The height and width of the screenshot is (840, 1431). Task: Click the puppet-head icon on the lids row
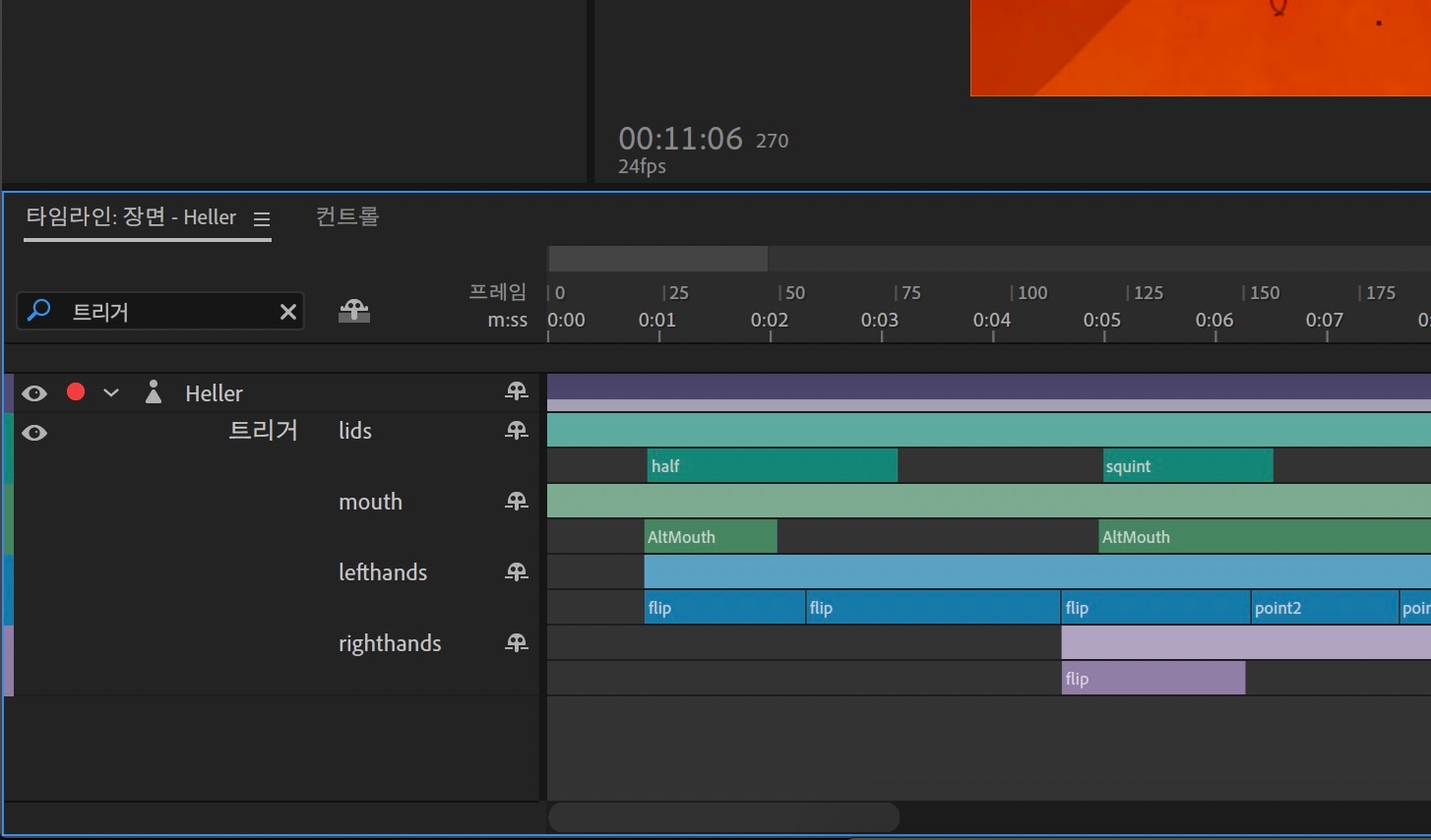[517, 431]
